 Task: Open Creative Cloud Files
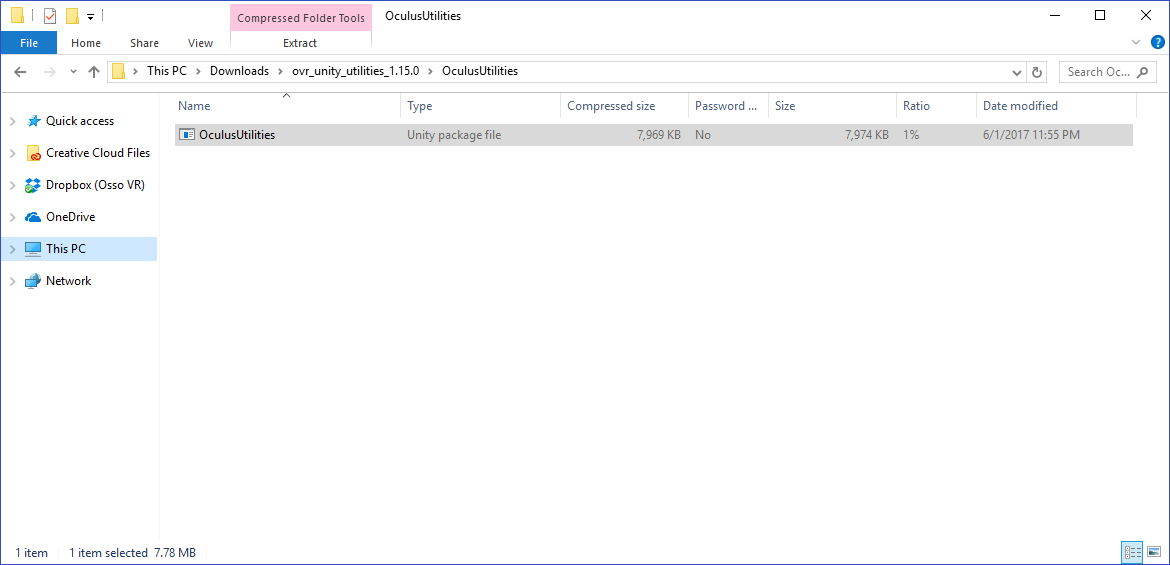coord(98,153)
